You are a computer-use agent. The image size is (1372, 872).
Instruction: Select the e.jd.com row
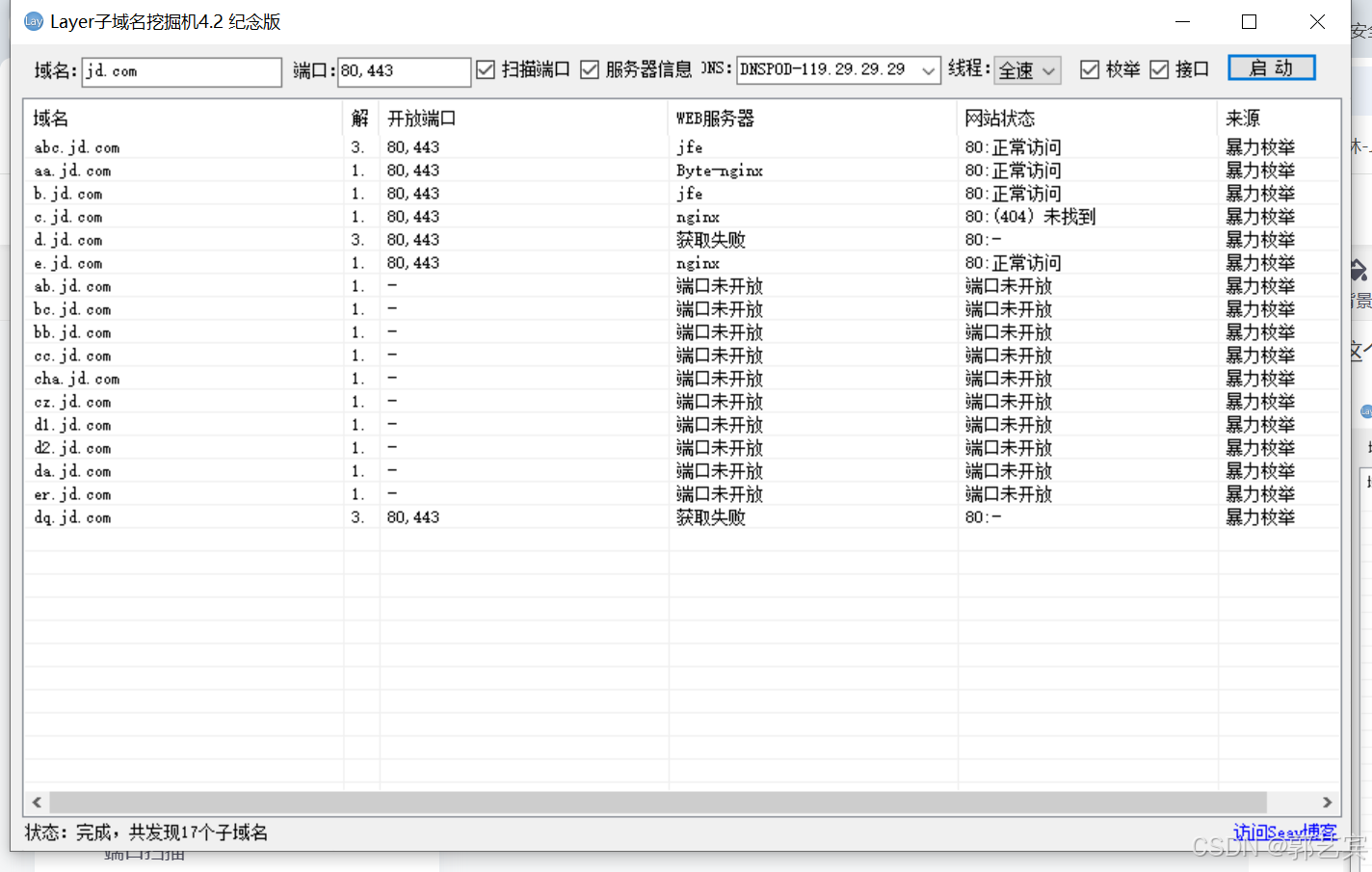coord(682,263)
